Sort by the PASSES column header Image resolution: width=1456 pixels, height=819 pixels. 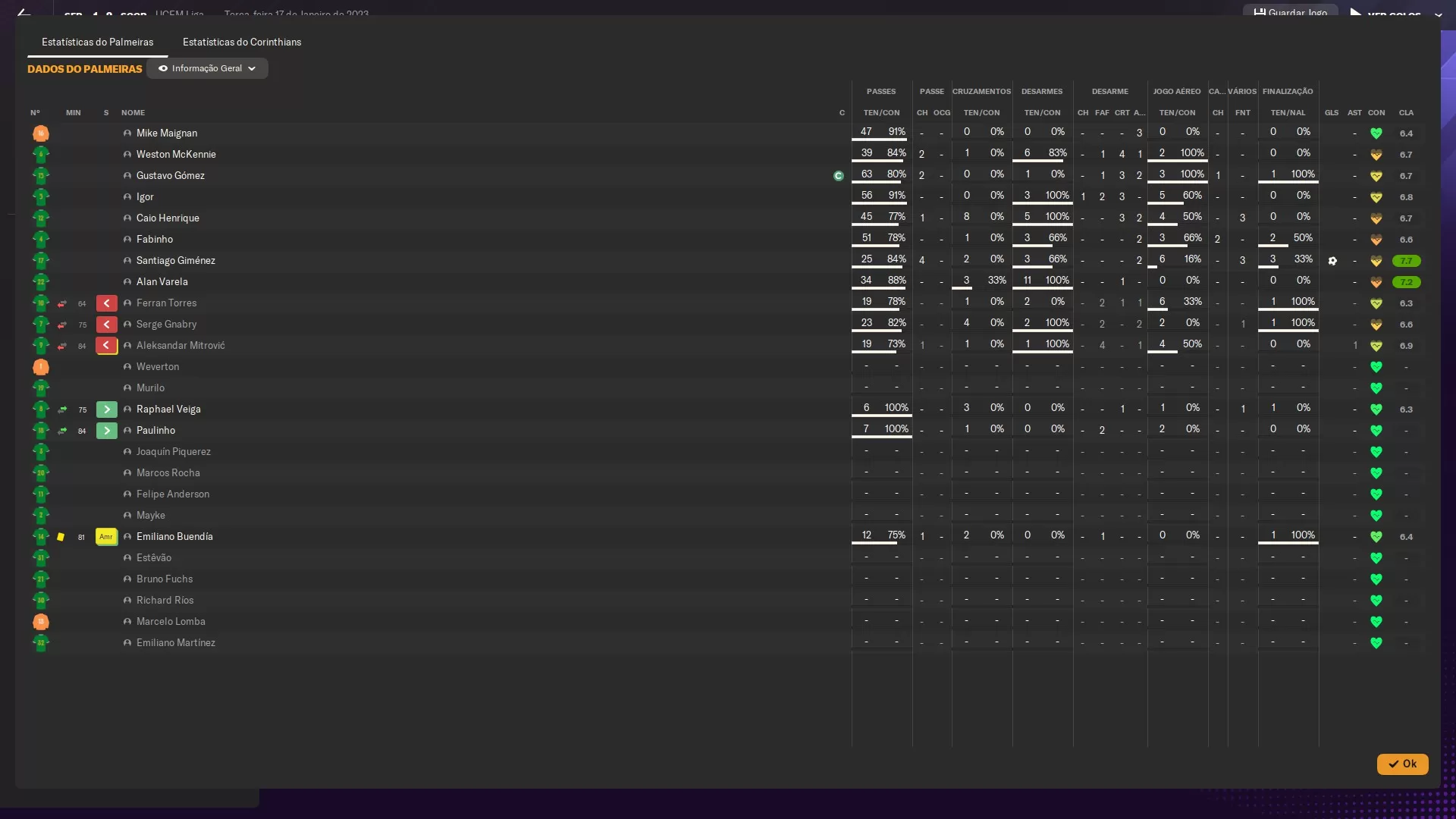pyautogui.click(x=881, y=92)
